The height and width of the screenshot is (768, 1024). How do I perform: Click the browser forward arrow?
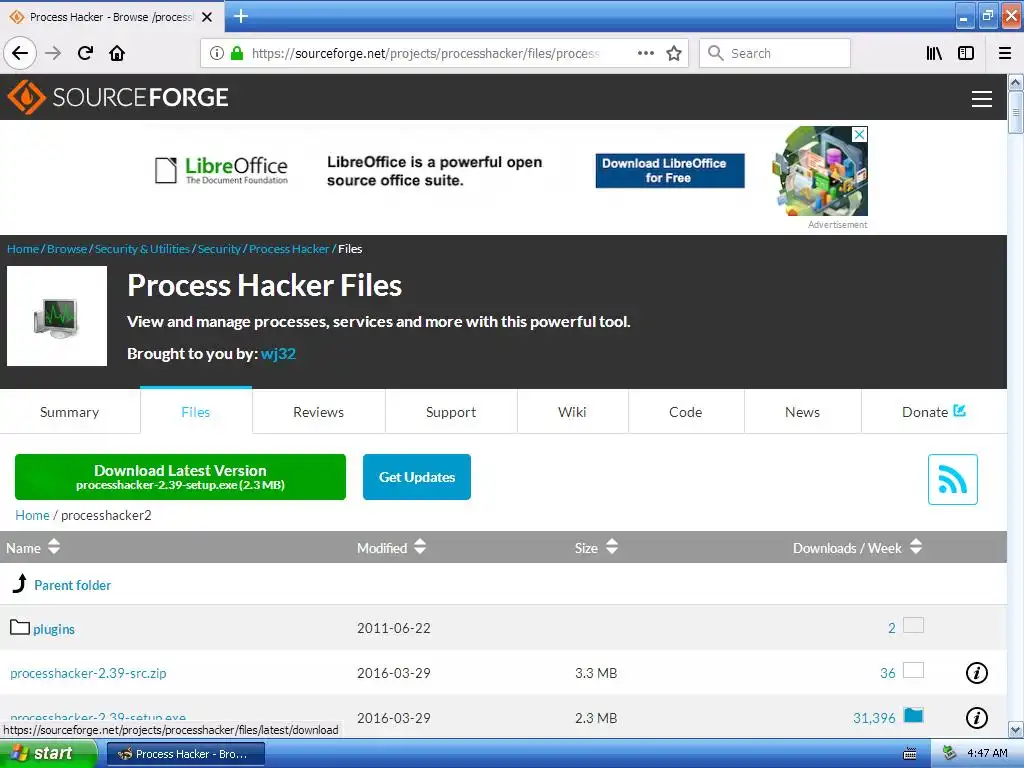(53, 53)
